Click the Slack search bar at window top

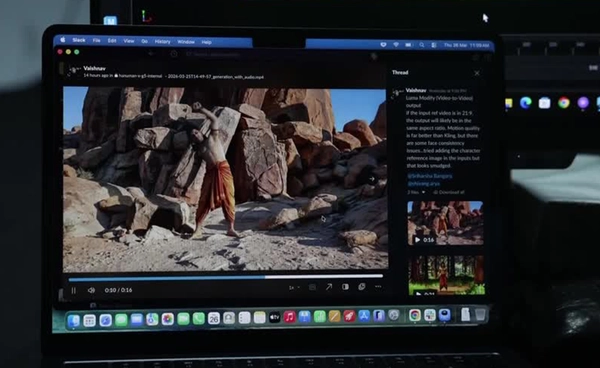(x=213, y=54)
